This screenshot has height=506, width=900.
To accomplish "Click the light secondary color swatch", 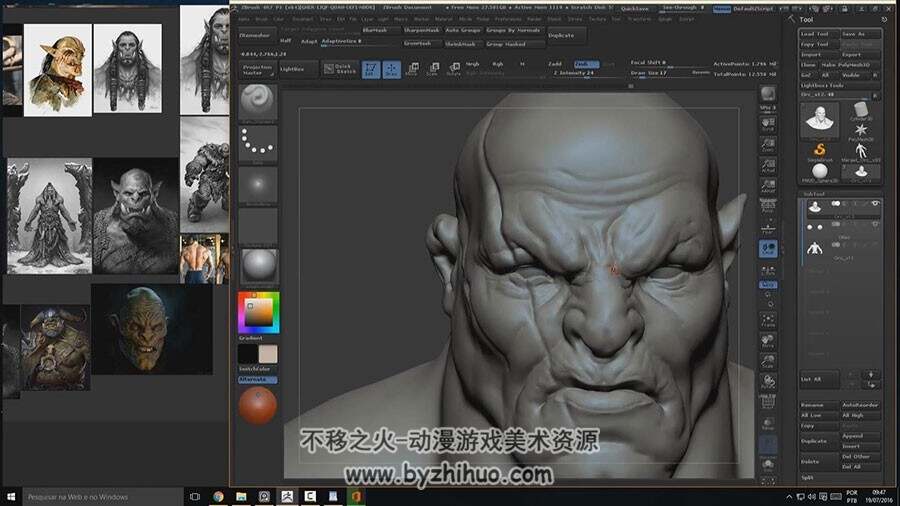I will [268, 354].
